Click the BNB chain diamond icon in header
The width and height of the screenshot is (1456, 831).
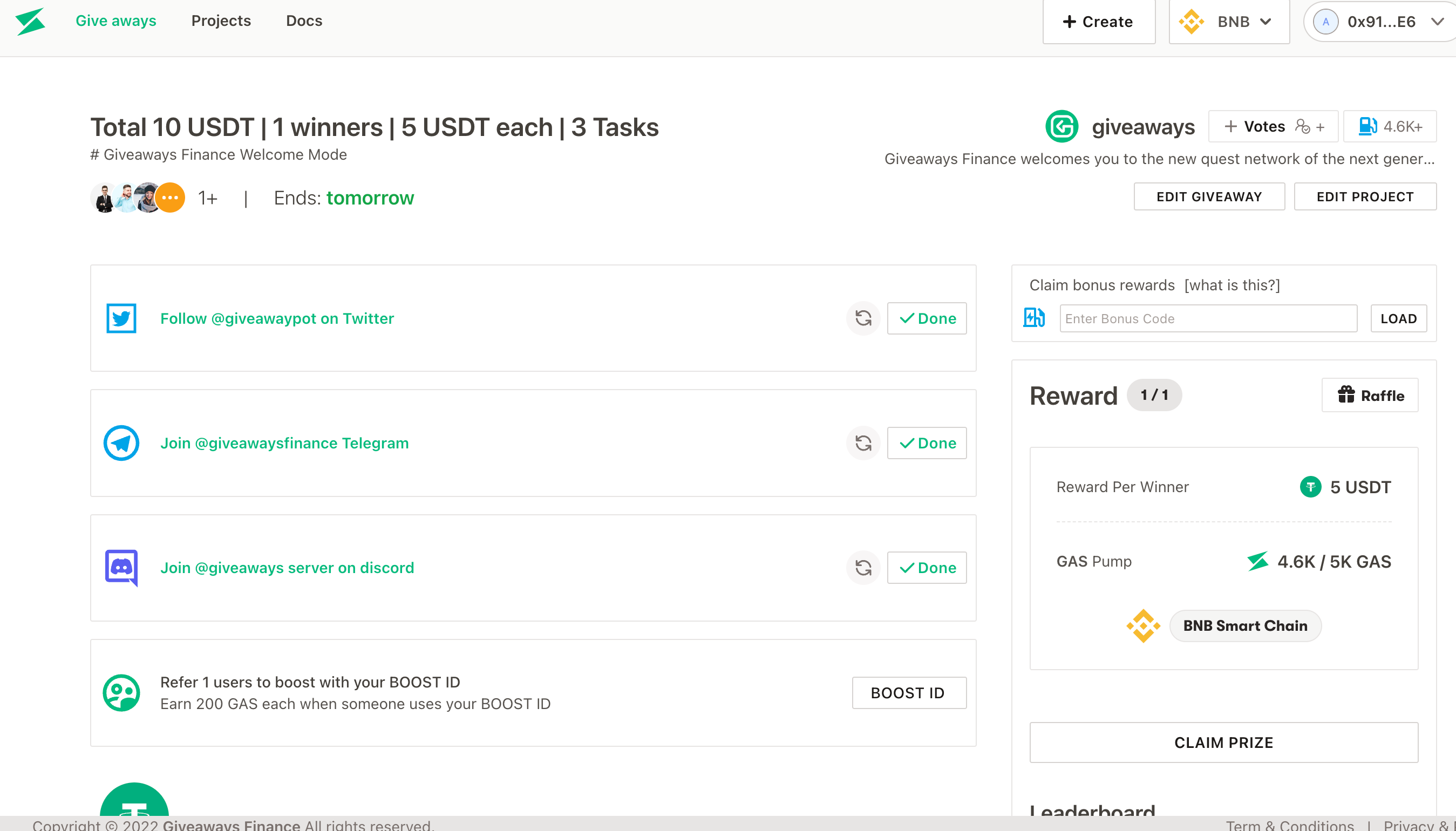[x=1192, y=22]
